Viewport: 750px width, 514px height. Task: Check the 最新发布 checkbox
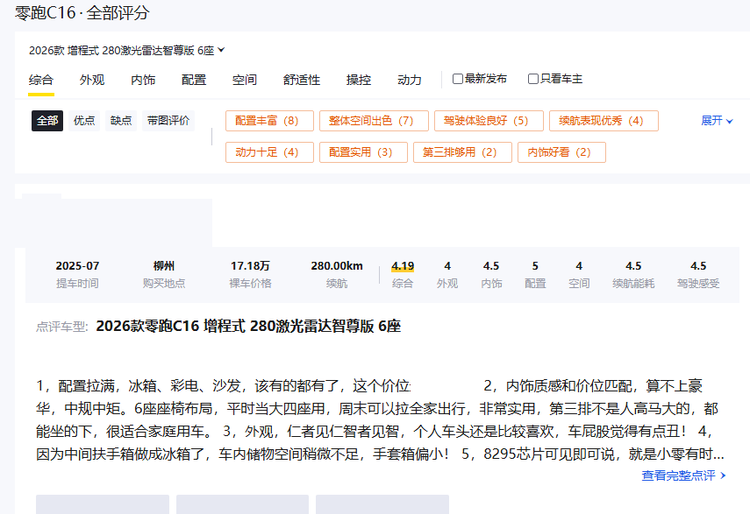tap(458, 79)
